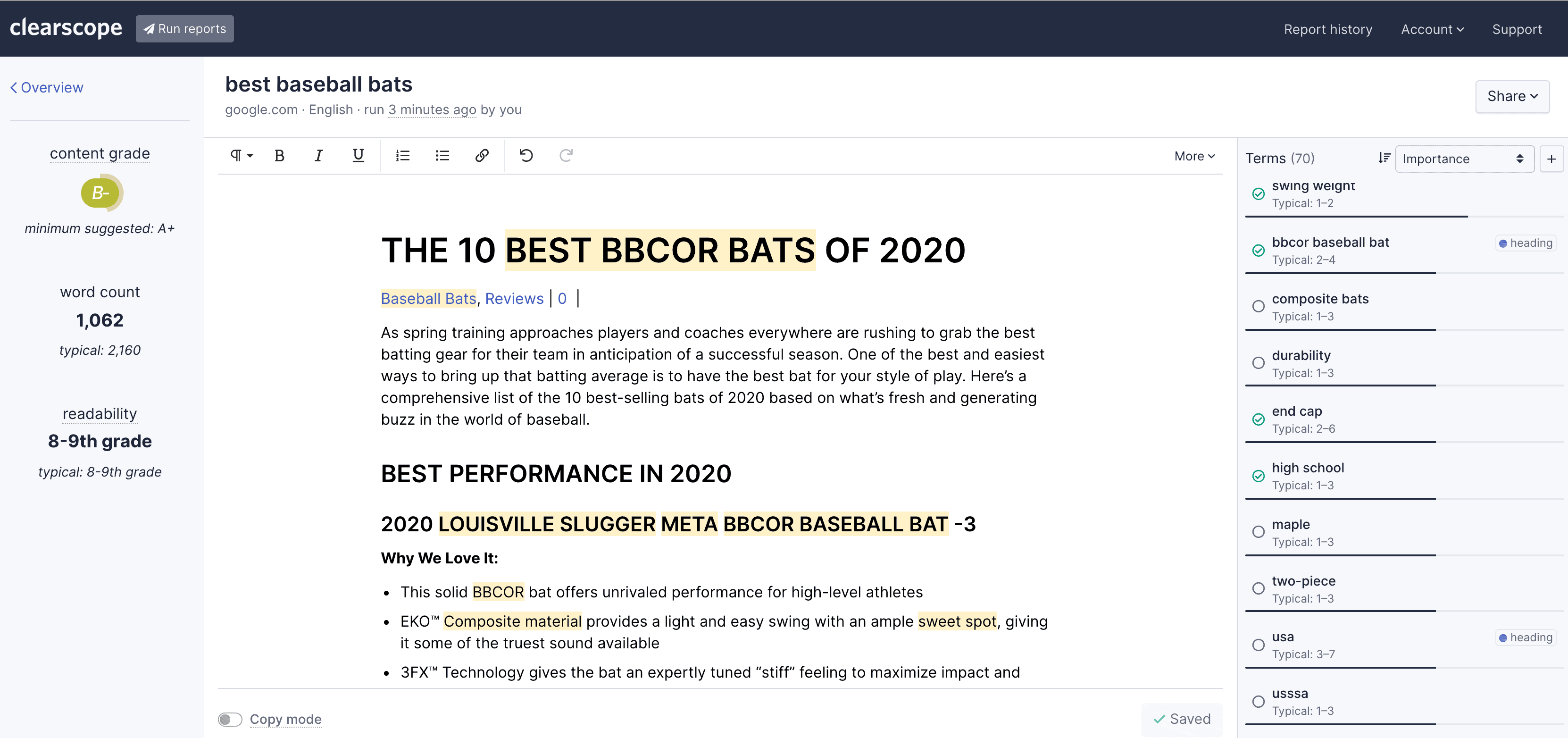
Task: Click the Run reports button
Action: point(184,29)
